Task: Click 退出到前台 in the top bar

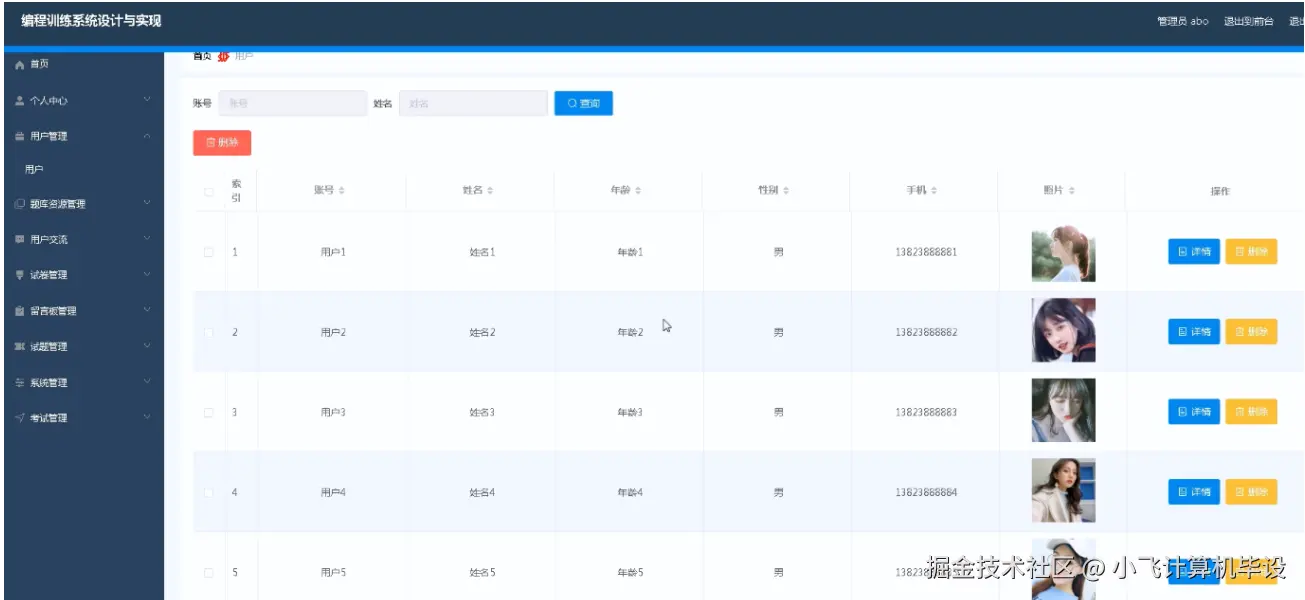Action: coord(1248,21)
